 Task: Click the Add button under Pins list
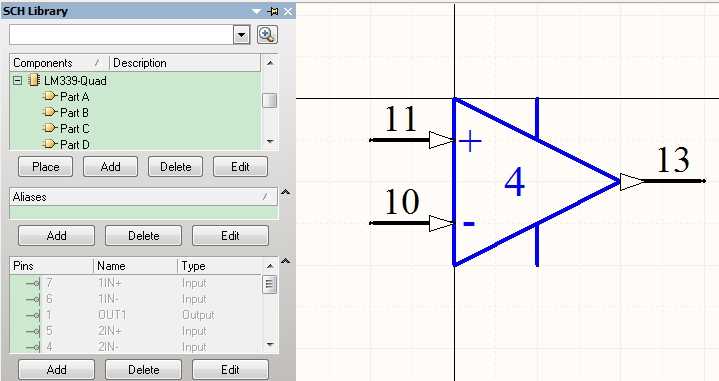click(56, 370)
